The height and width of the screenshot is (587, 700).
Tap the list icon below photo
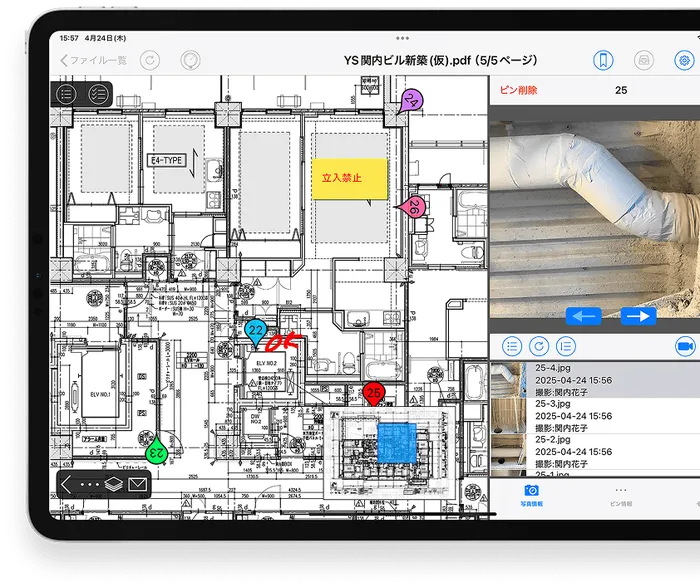pyautogui.click(x=512, y=346)
